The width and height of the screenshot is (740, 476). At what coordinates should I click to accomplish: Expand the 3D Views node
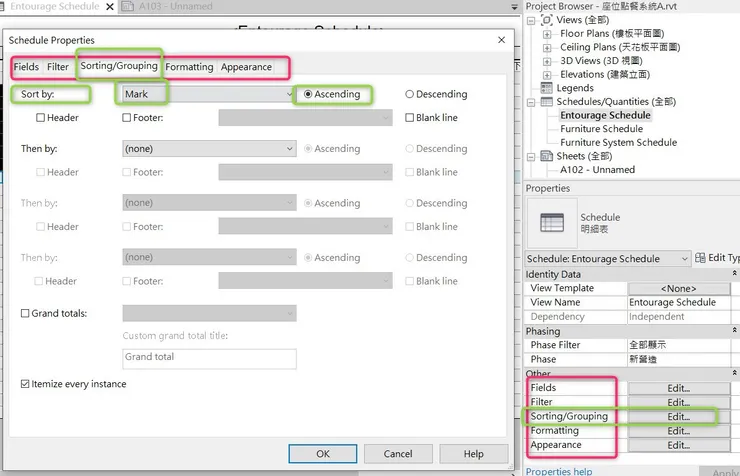547,62
